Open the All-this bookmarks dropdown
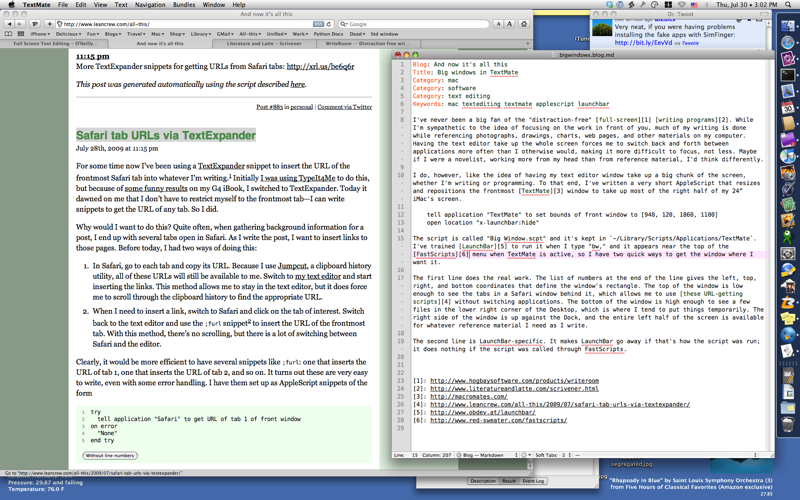 click(250, 34)
